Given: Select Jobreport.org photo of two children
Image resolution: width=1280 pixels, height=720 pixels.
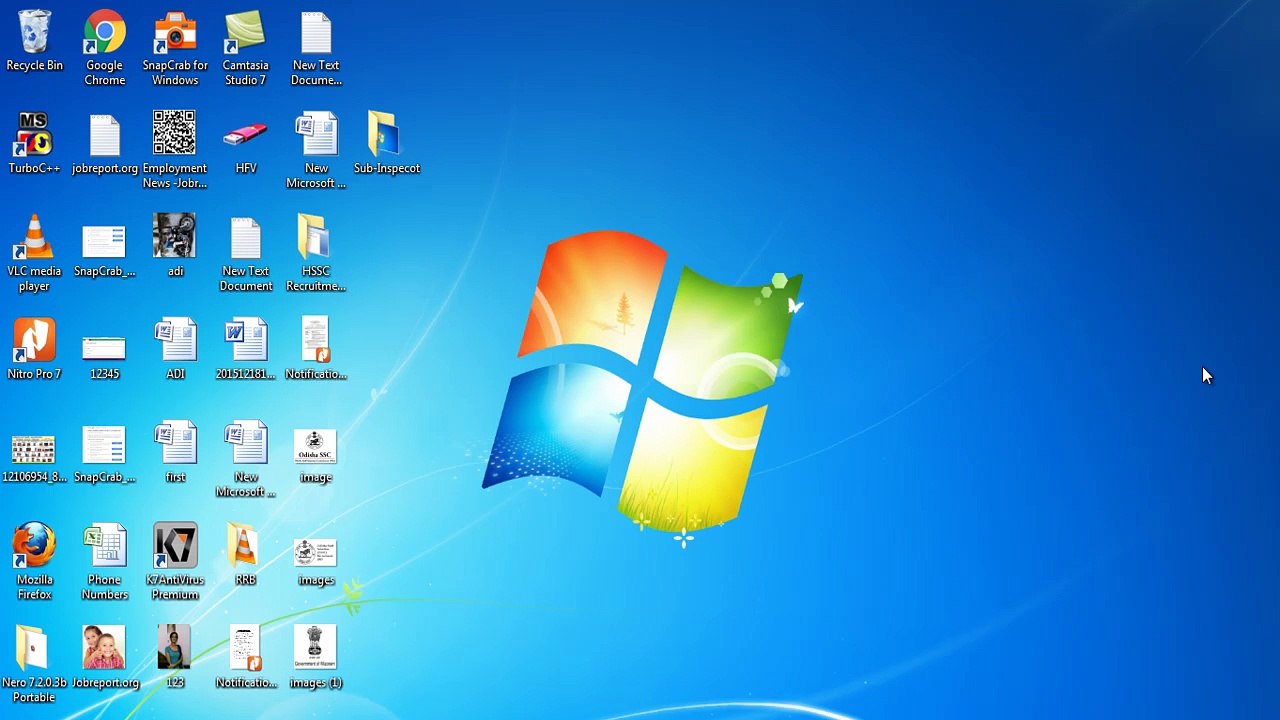Looking at the screenshot, I should point(105,658).
